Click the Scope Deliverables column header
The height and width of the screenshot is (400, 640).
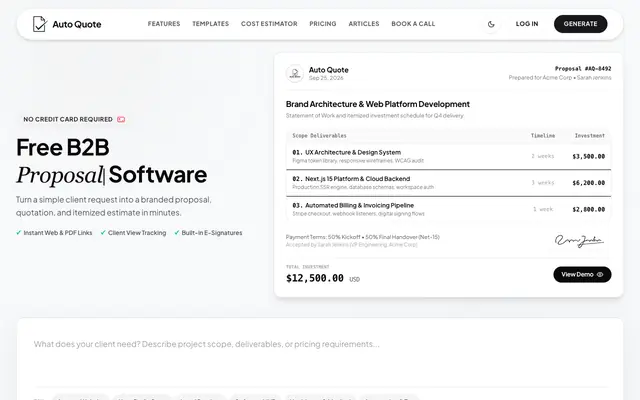tap(319, 136)
